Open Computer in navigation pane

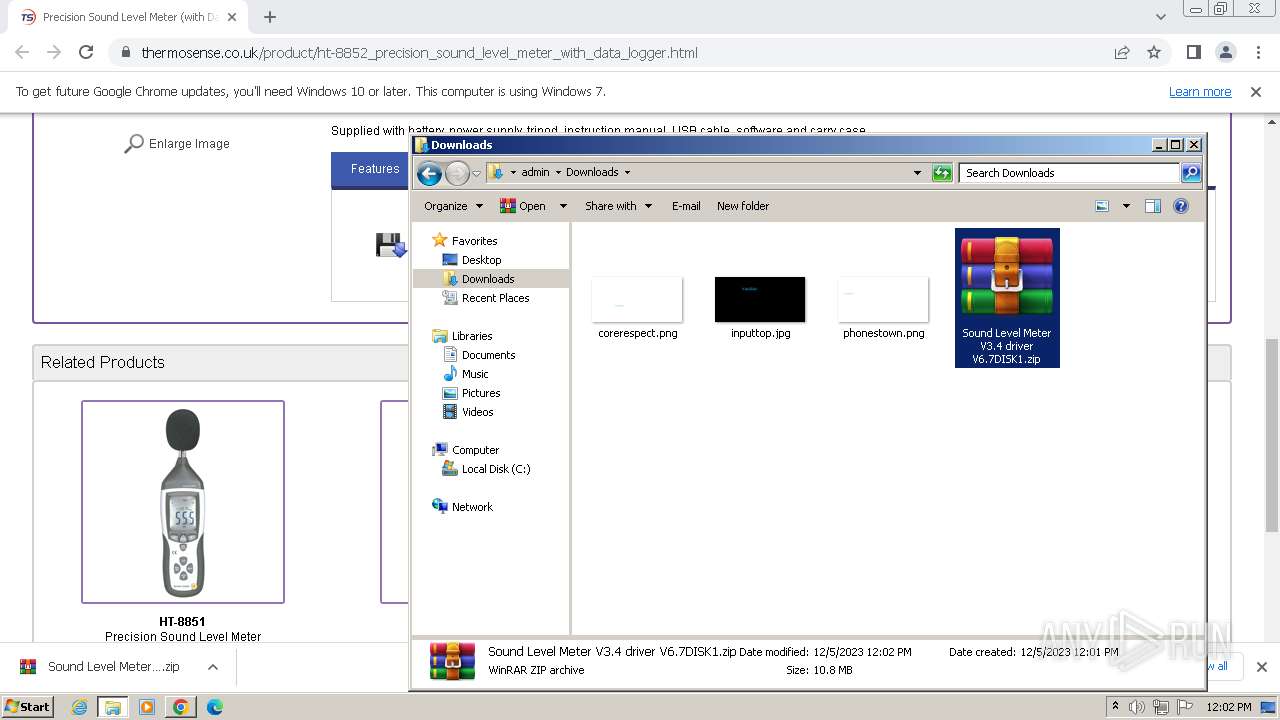tap(465, 450)
